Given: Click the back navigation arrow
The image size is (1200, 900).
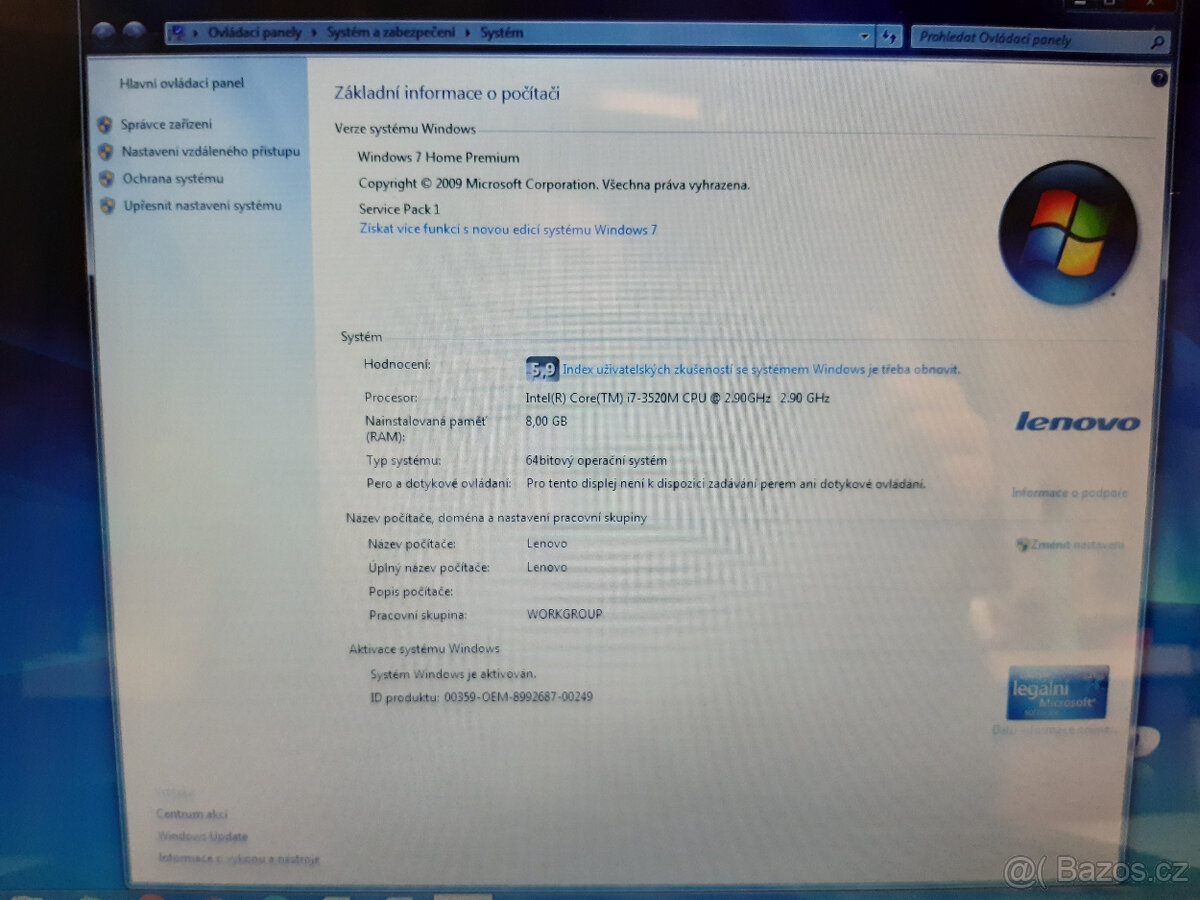Looking at the screenshot, I should (104, 32).
